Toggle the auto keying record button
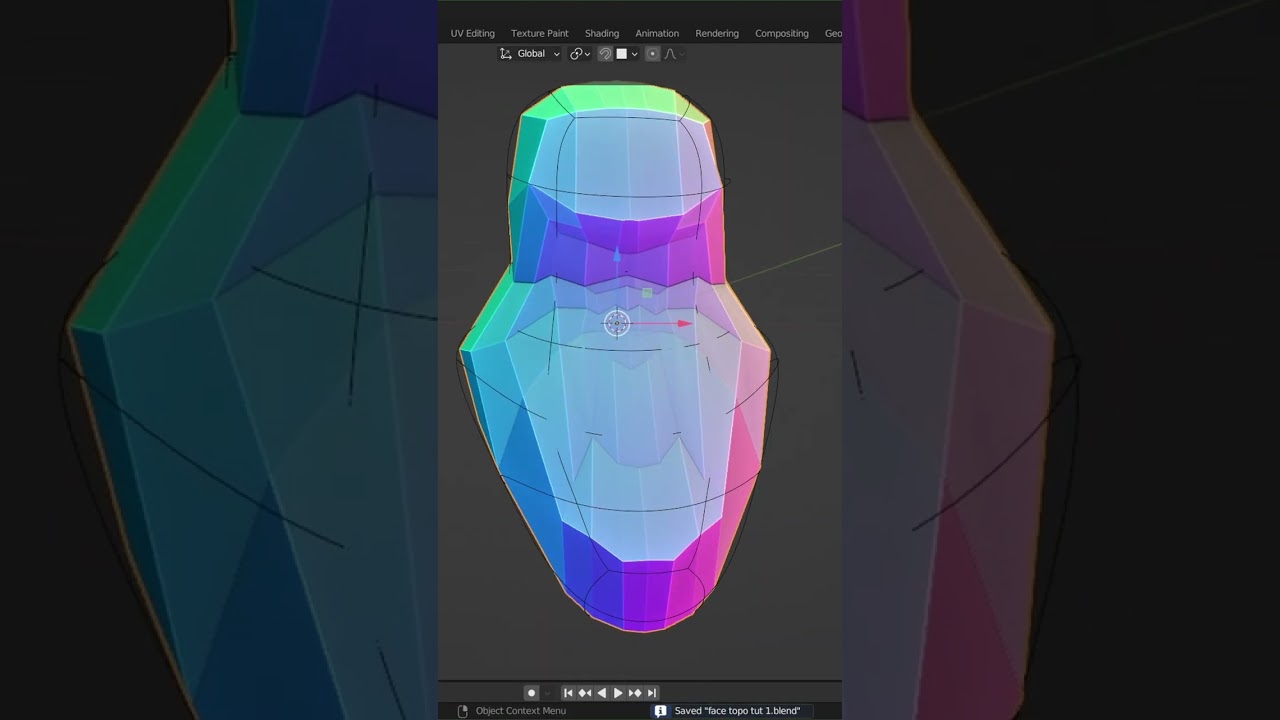The height and width of the screenshot is (720, 1280). coord(532,693)
